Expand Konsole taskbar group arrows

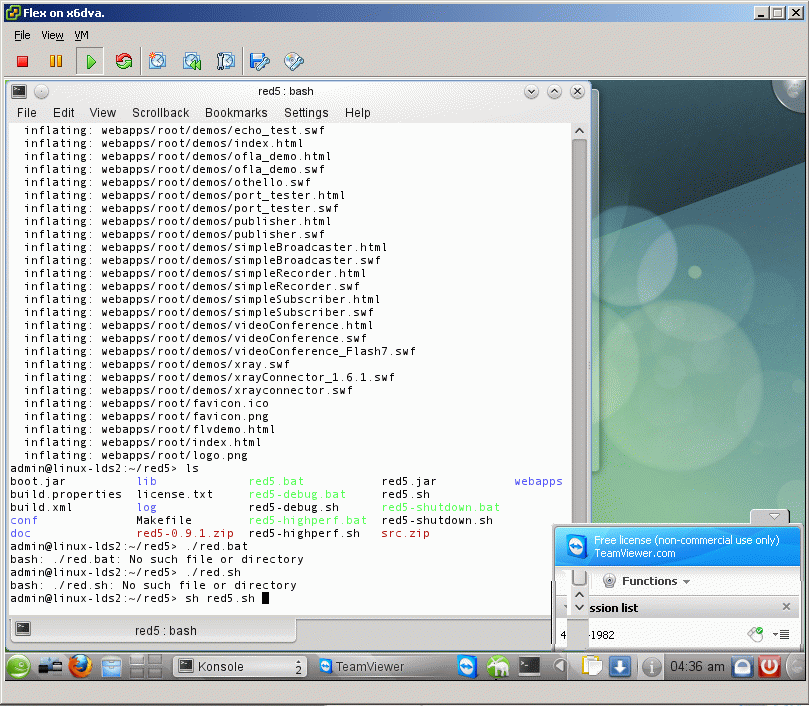click(x=298, y=666)
